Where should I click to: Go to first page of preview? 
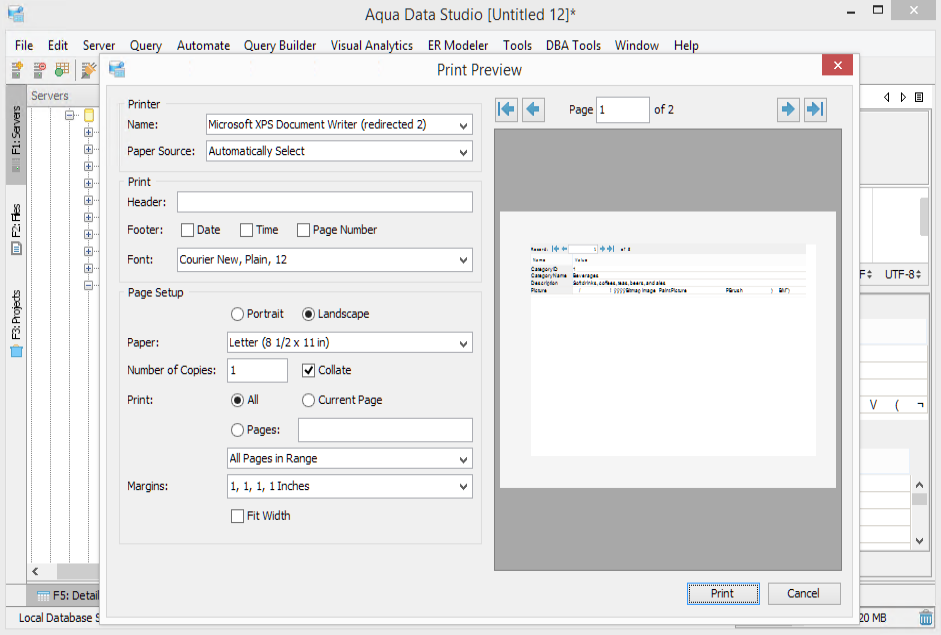coord(507,109)
